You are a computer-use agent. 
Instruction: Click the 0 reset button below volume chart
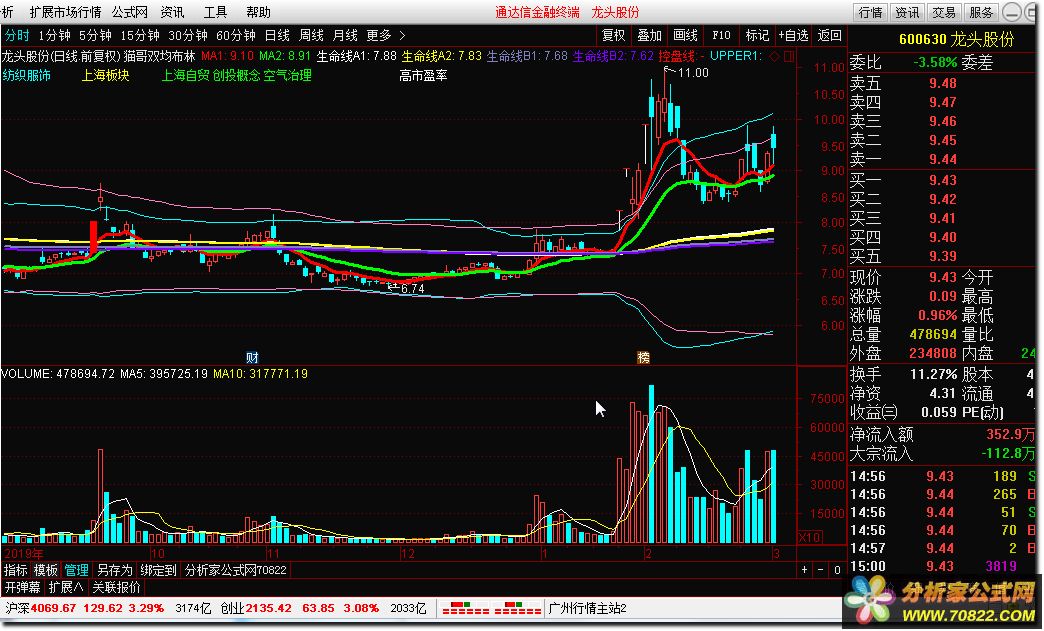click(x=837, y=570)
